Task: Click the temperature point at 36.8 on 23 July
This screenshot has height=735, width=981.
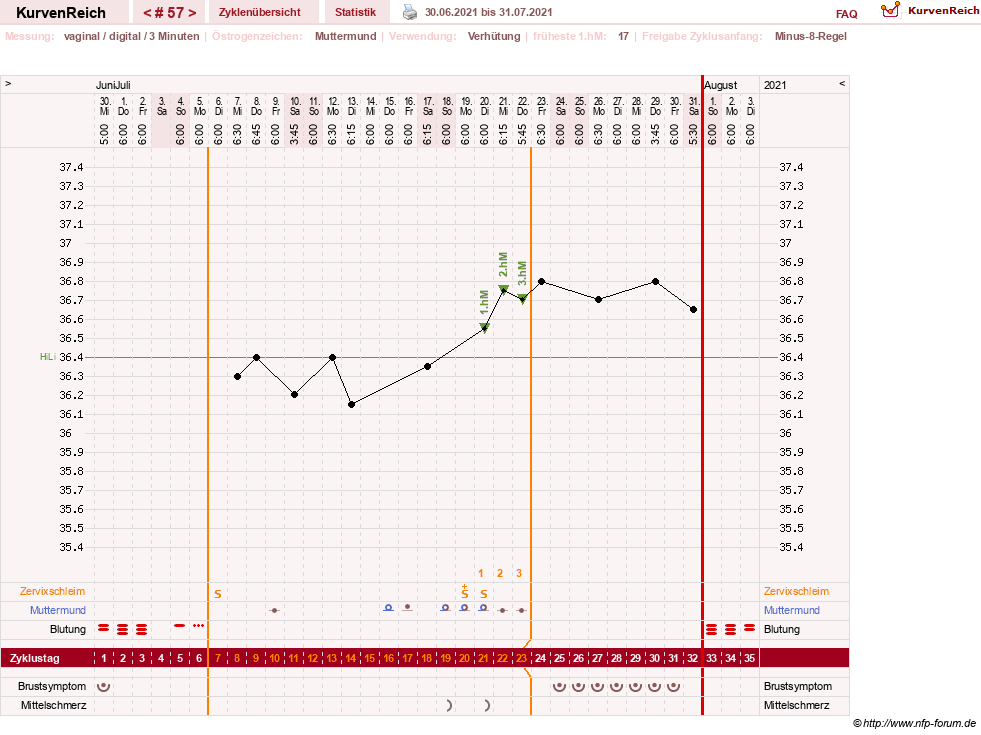Action: (542, 281)
